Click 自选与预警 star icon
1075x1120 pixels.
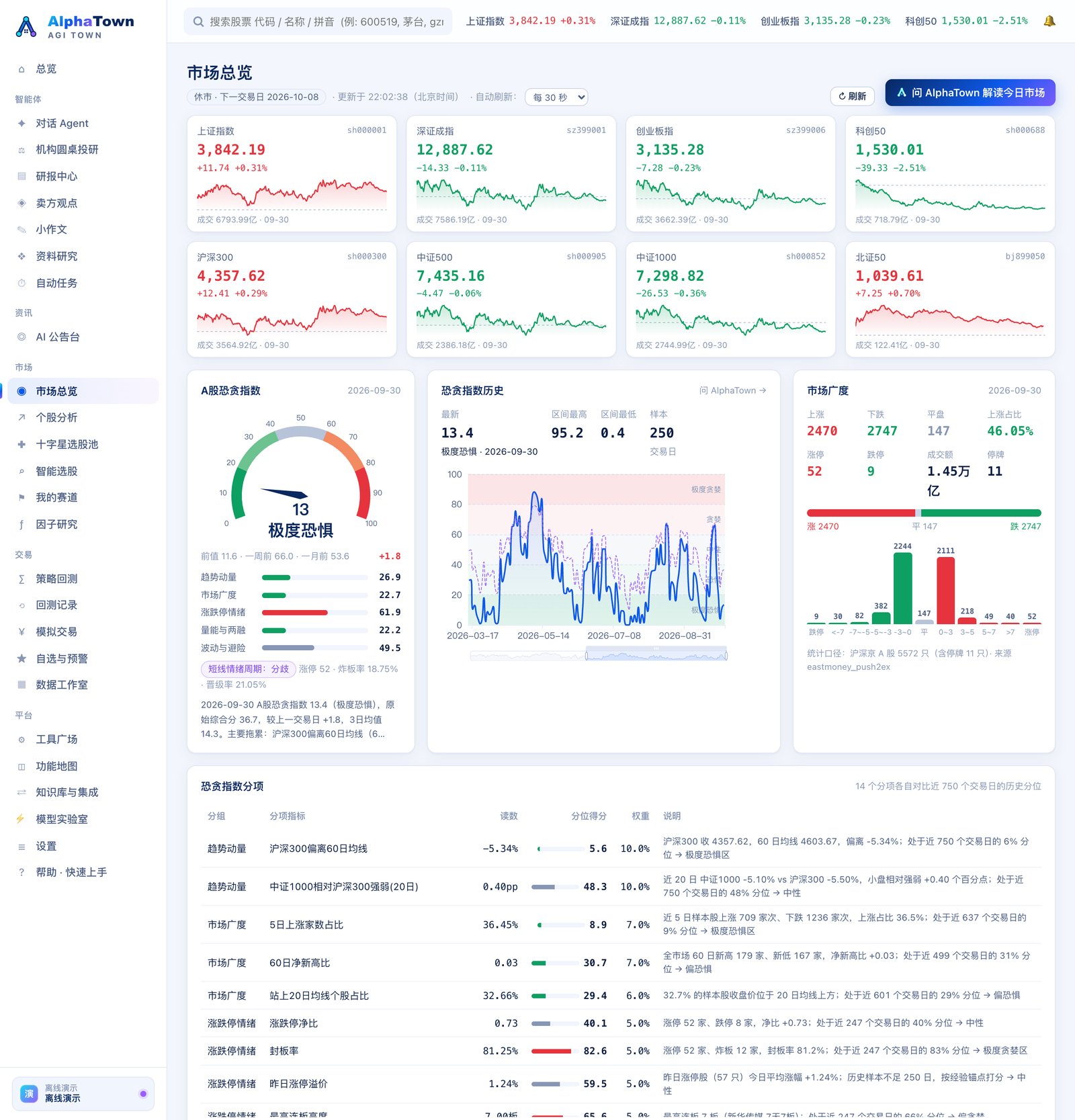tap(21, 659)
